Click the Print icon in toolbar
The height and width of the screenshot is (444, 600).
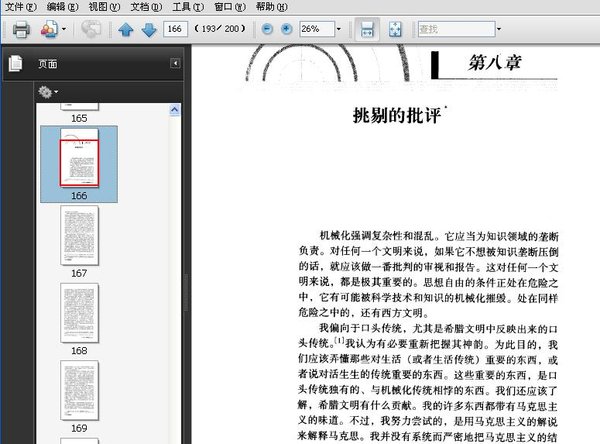click(21, 29)
